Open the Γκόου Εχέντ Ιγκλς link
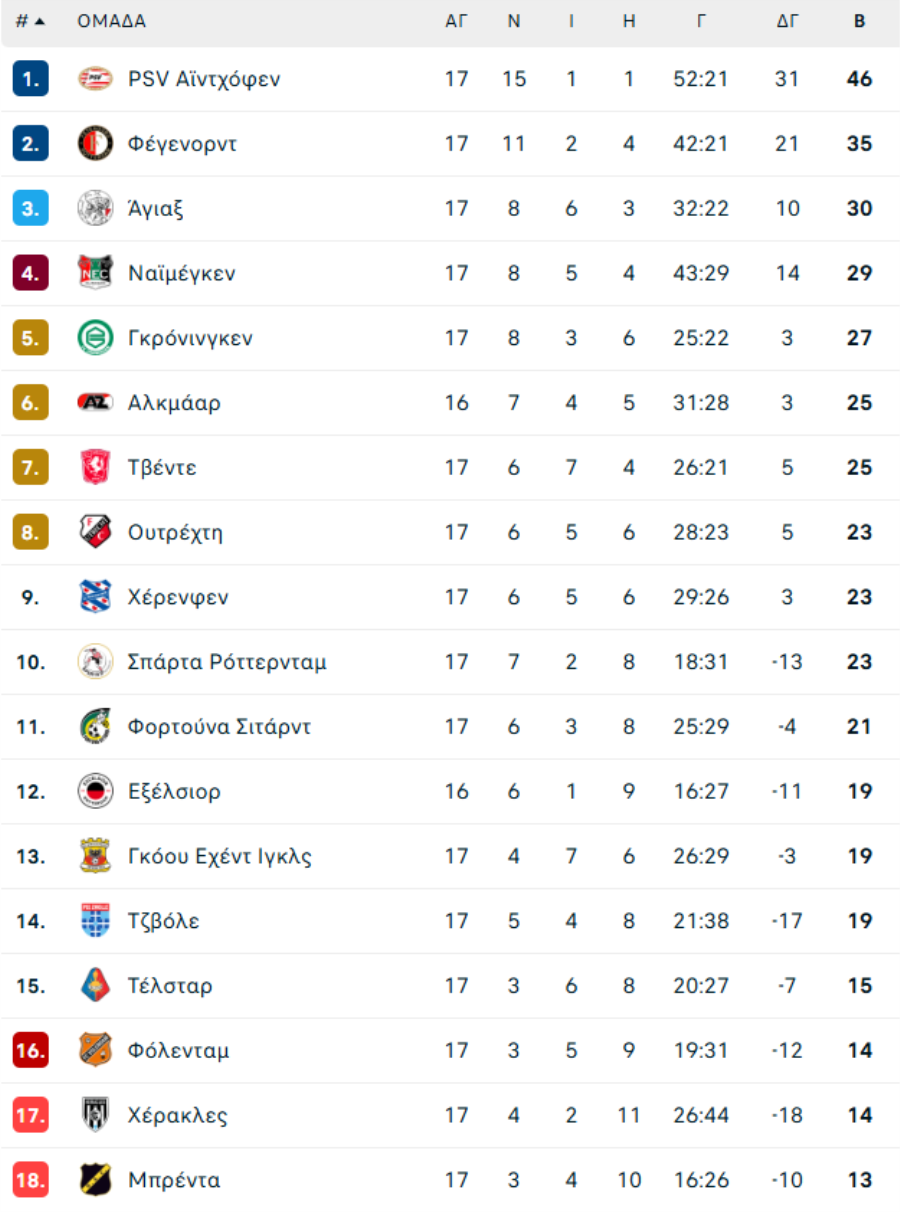900x1212 pixels. [220, 856]
